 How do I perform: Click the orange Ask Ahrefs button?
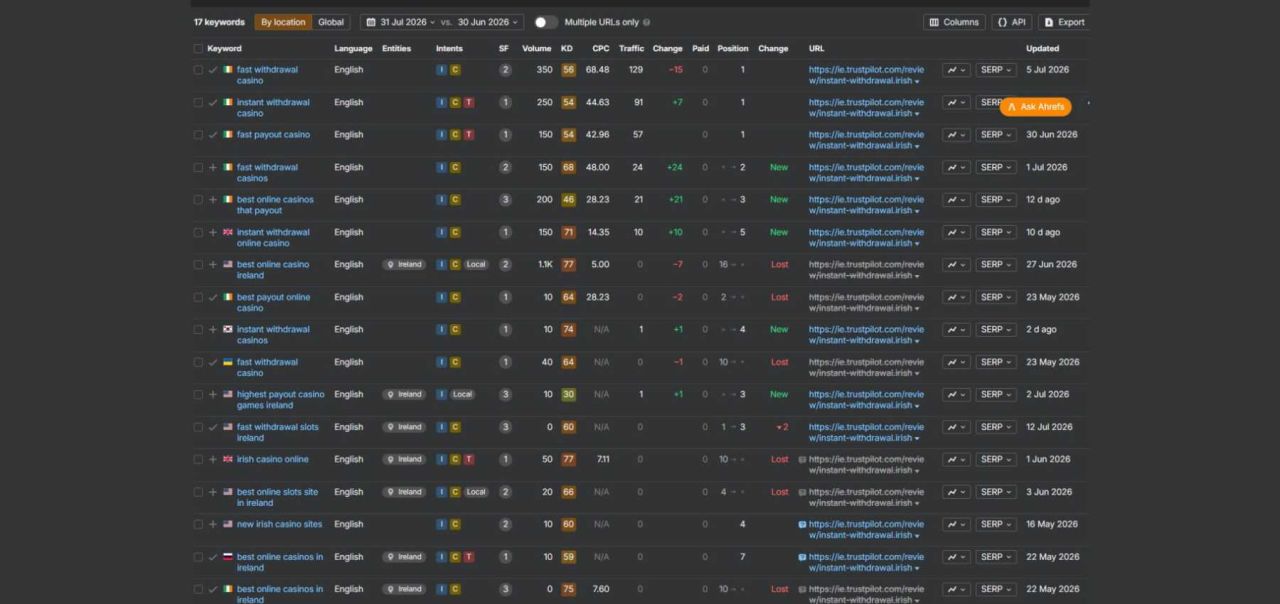click(x=1035, y=107)
